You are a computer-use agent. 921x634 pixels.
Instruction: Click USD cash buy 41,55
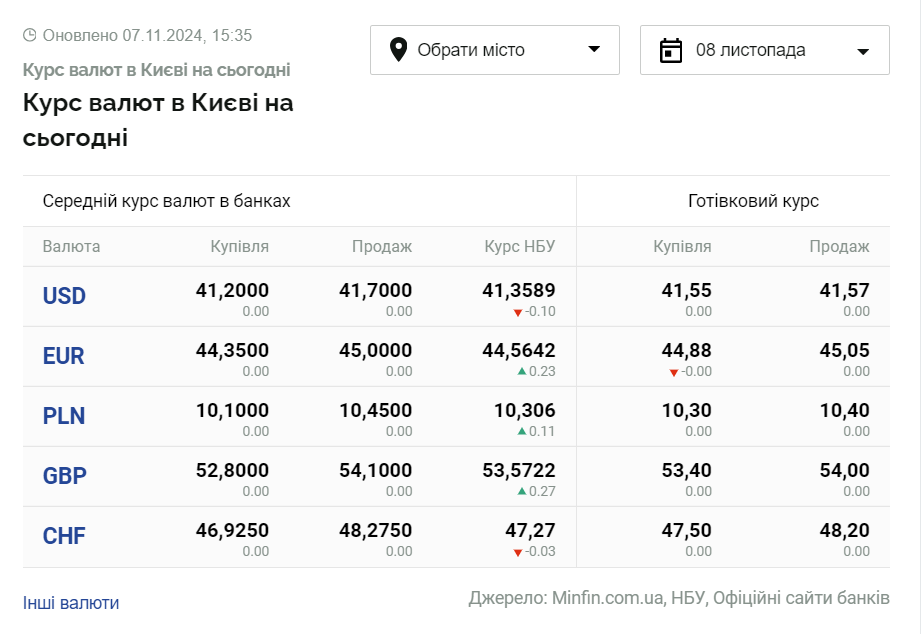[x=687, y=290]
